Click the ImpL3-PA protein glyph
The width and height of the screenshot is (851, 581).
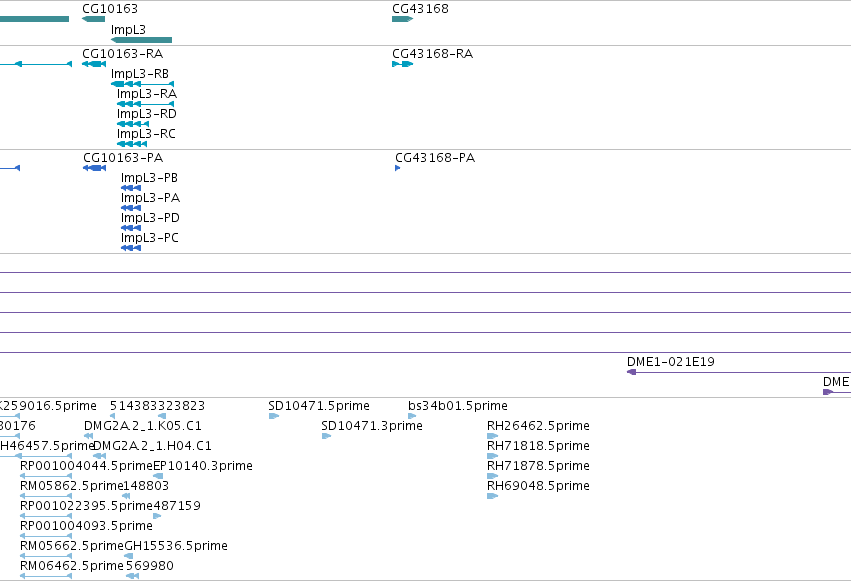tap(131, 208)
